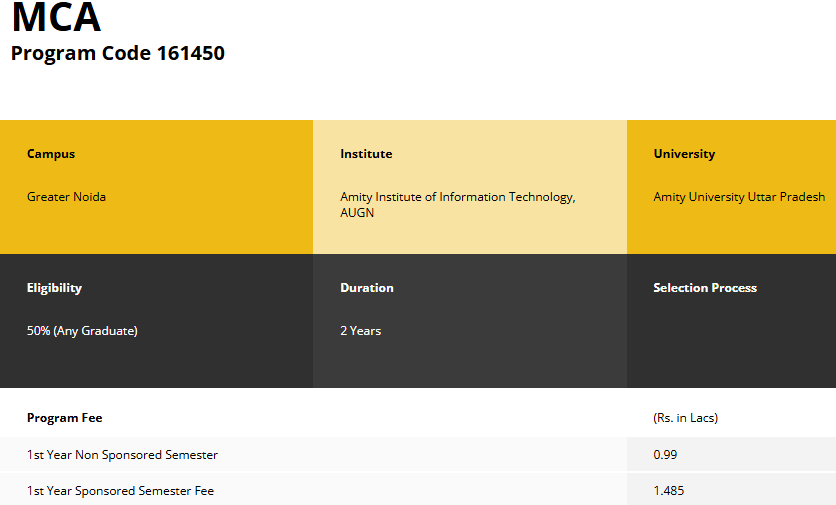Open the Selection Process heading
Image resolution: width=836 pixels, height=505 pixels.
pos(705,288)
